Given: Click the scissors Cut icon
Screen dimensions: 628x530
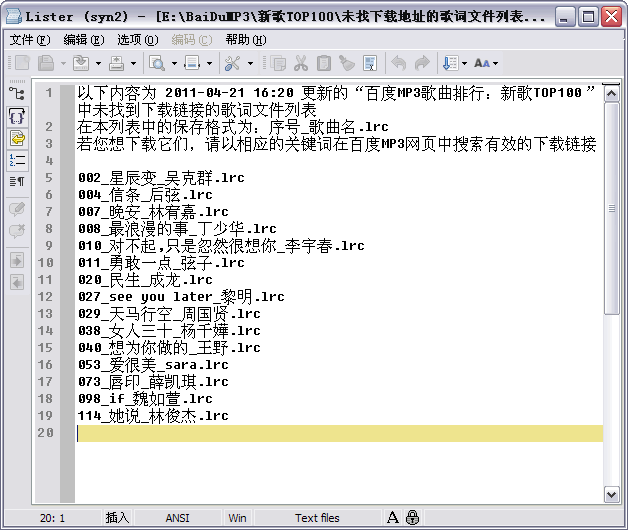Looking at the screenshot, I should tap(301, 63).
